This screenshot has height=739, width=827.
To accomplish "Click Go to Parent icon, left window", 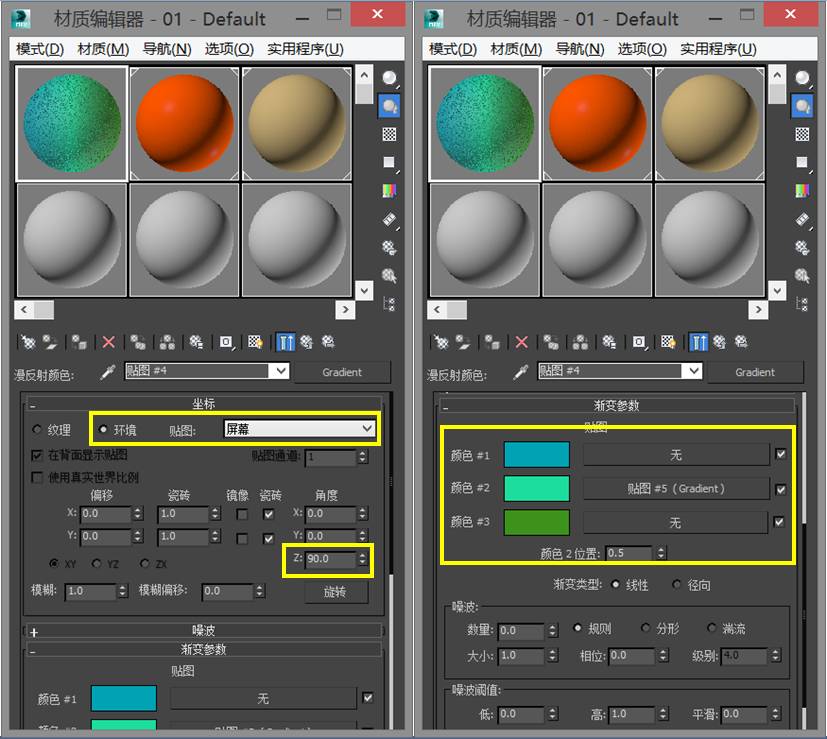I will point(306,342).
